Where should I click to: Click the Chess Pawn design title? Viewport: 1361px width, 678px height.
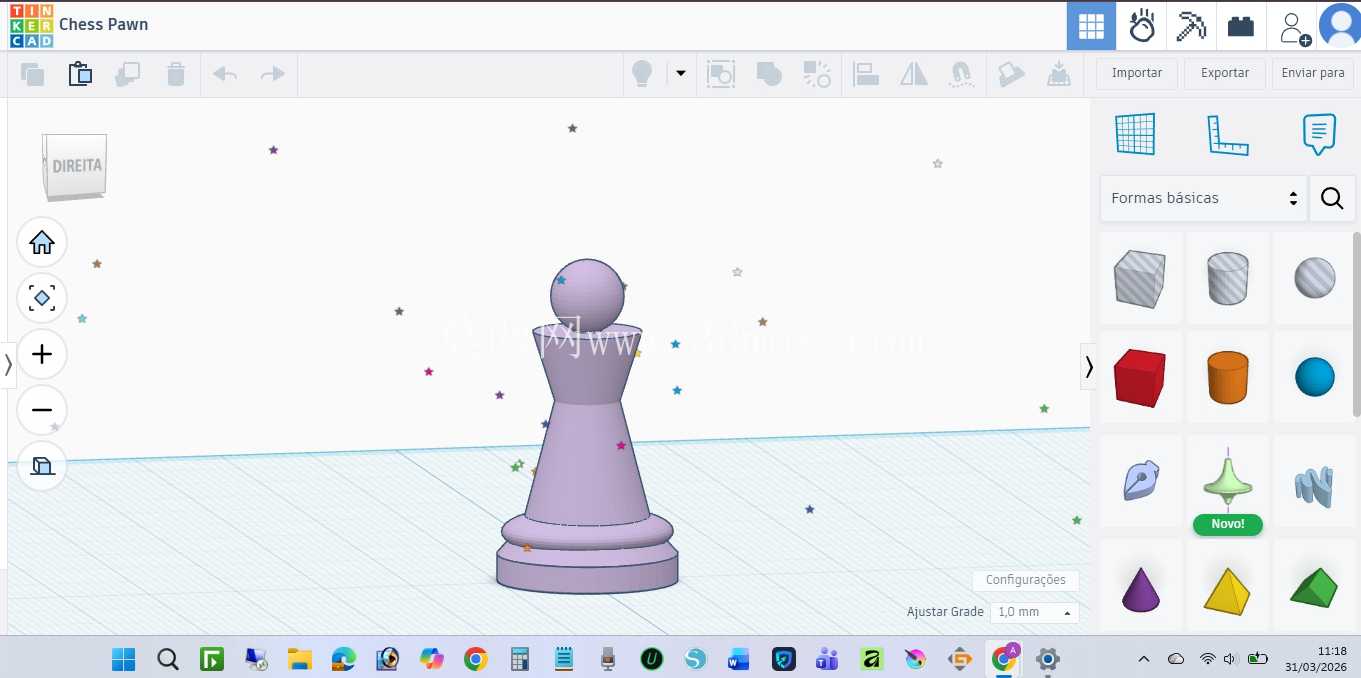[x=103, y=25]
